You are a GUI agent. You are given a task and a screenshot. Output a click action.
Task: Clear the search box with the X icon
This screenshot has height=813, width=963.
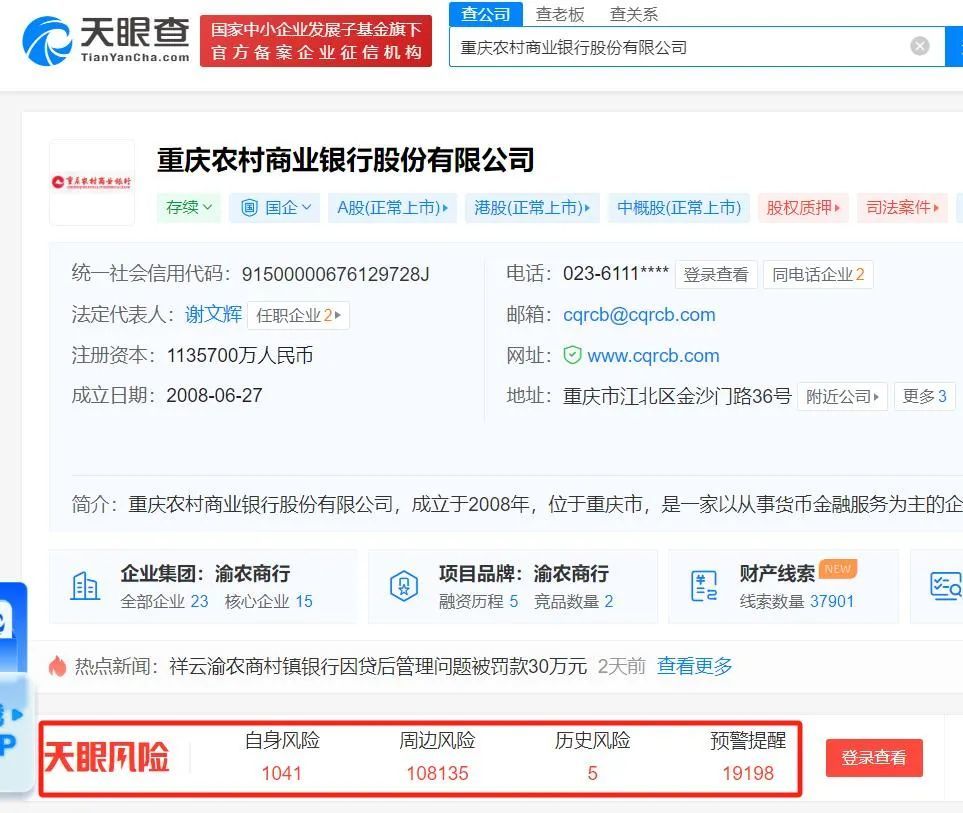coord(919,46)
